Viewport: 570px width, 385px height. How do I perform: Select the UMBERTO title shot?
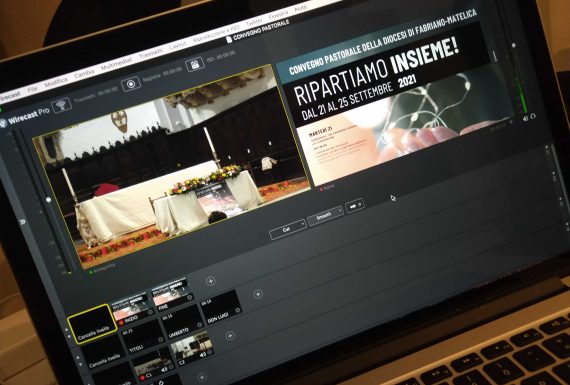coord(182,325)
